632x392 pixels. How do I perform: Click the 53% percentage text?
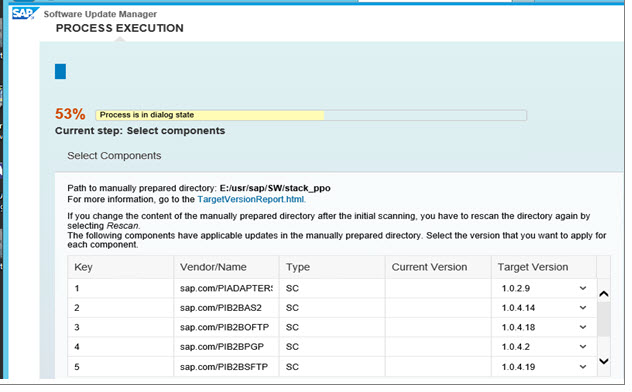tap(70, 114)
